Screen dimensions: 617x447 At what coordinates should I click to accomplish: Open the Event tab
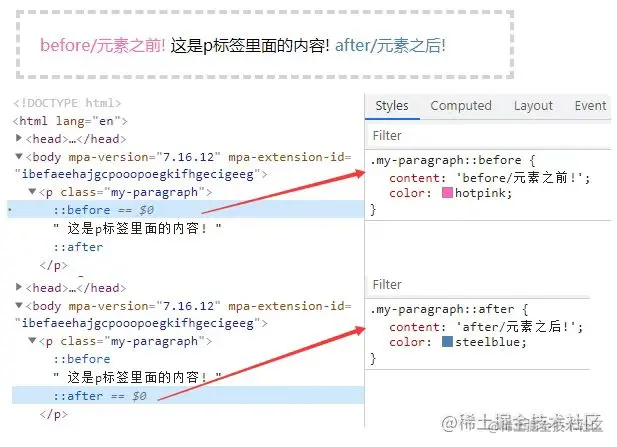point(590,106)
